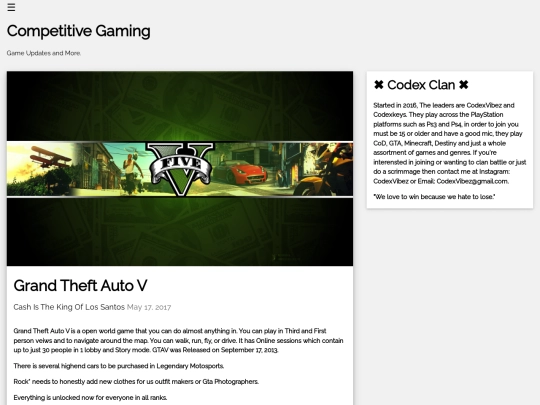Click Cash Is The King Of Los Santos subtitle
This screenshot has height=405, width=540.
tap(69, 307)
